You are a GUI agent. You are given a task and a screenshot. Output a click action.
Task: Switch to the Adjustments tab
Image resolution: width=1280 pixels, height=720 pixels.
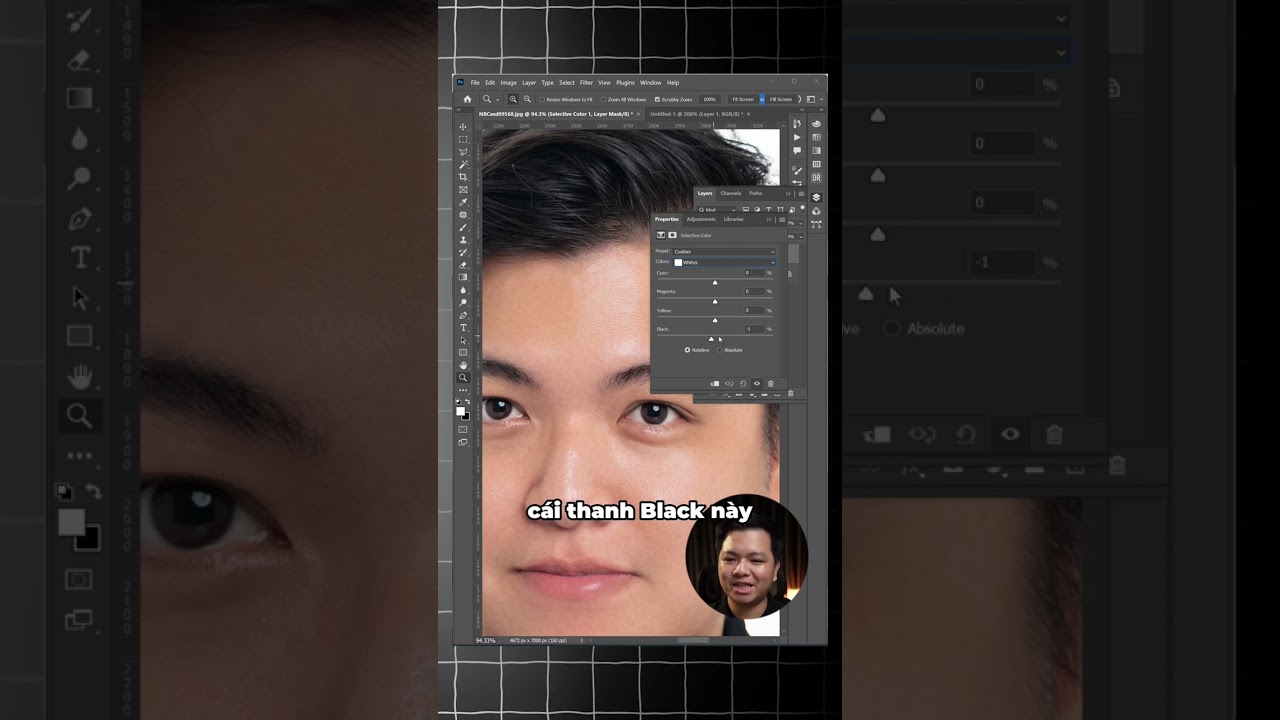click(701, 219)
